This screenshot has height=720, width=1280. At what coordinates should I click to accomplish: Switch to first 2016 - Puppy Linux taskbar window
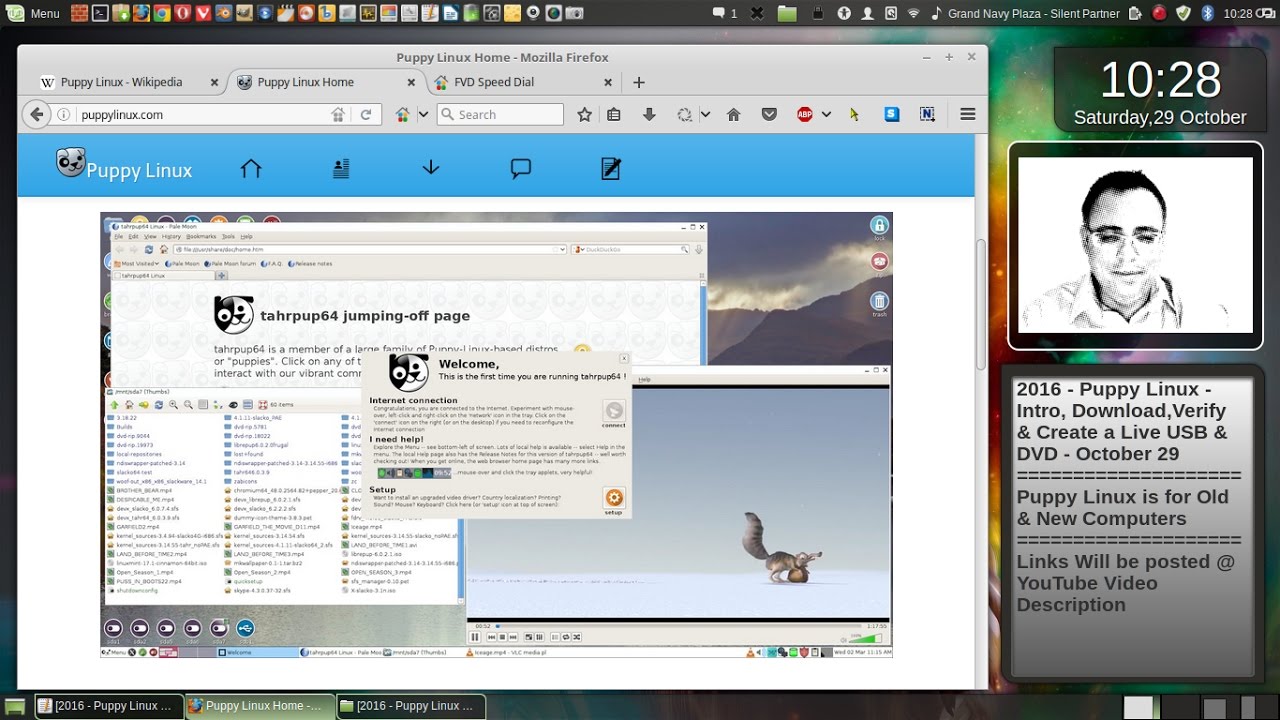click(109, 706)
